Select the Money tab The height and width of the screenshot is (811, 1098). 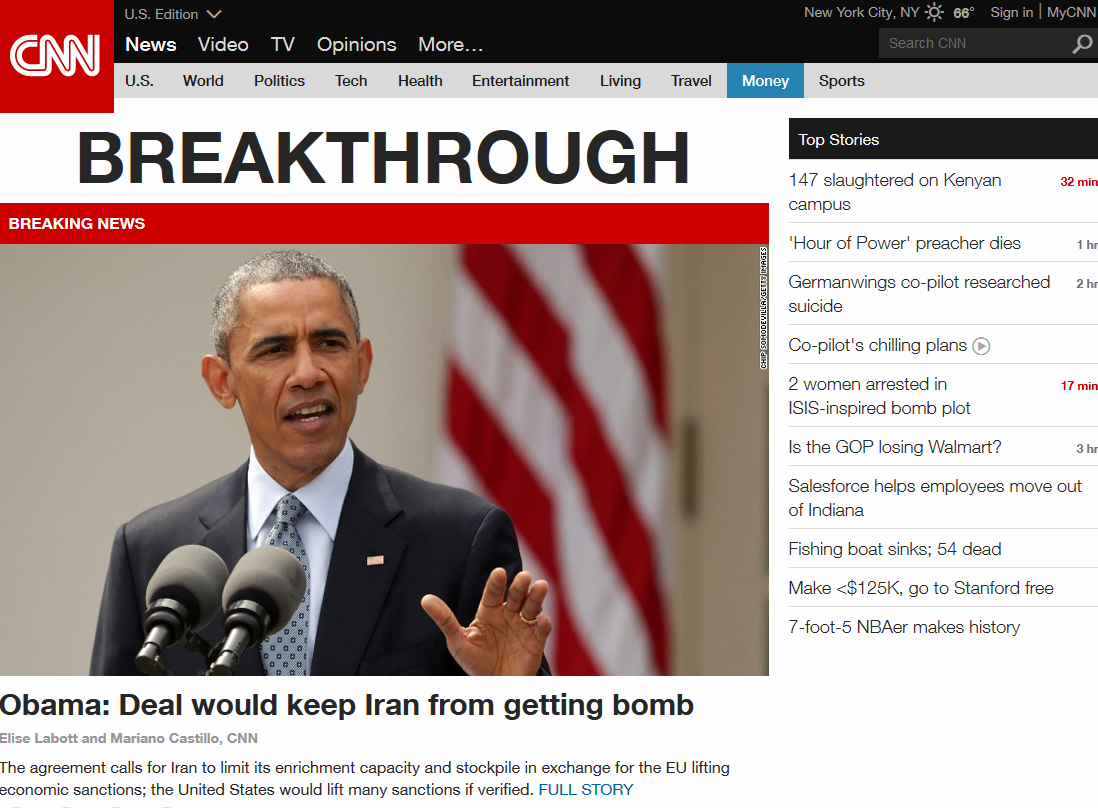click(x=765, y=81)
